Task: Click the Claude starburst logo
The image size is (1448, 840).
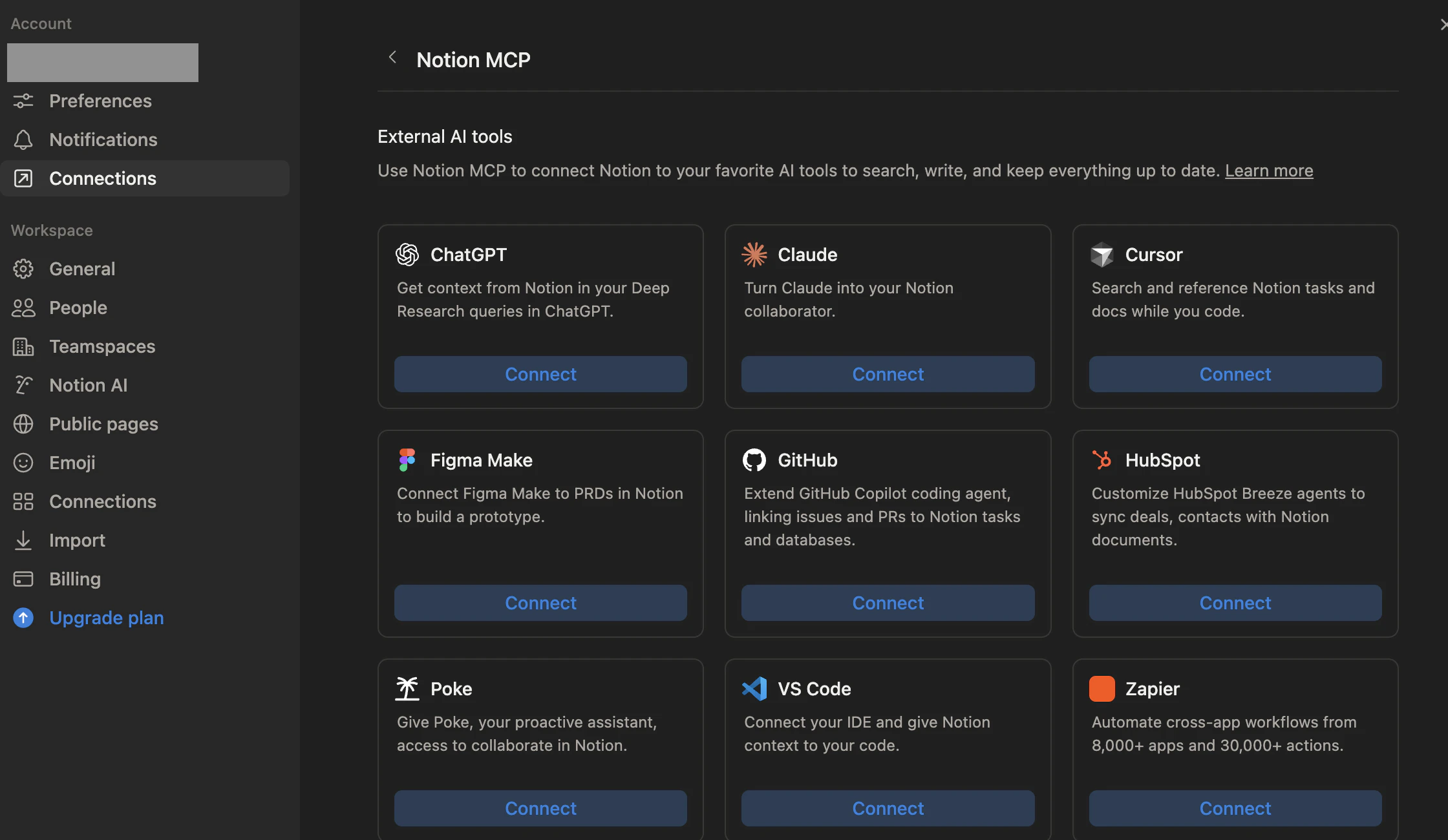Action: (754, 255)
